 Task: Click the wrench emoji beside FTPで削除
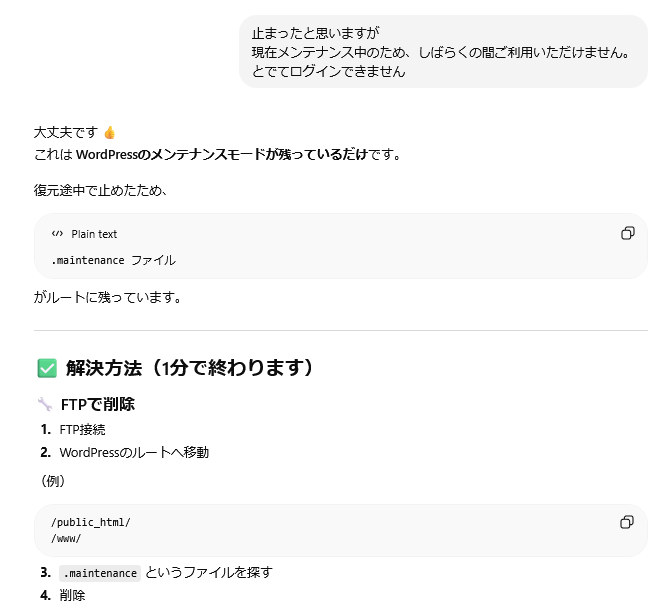(x=45, y=405)
